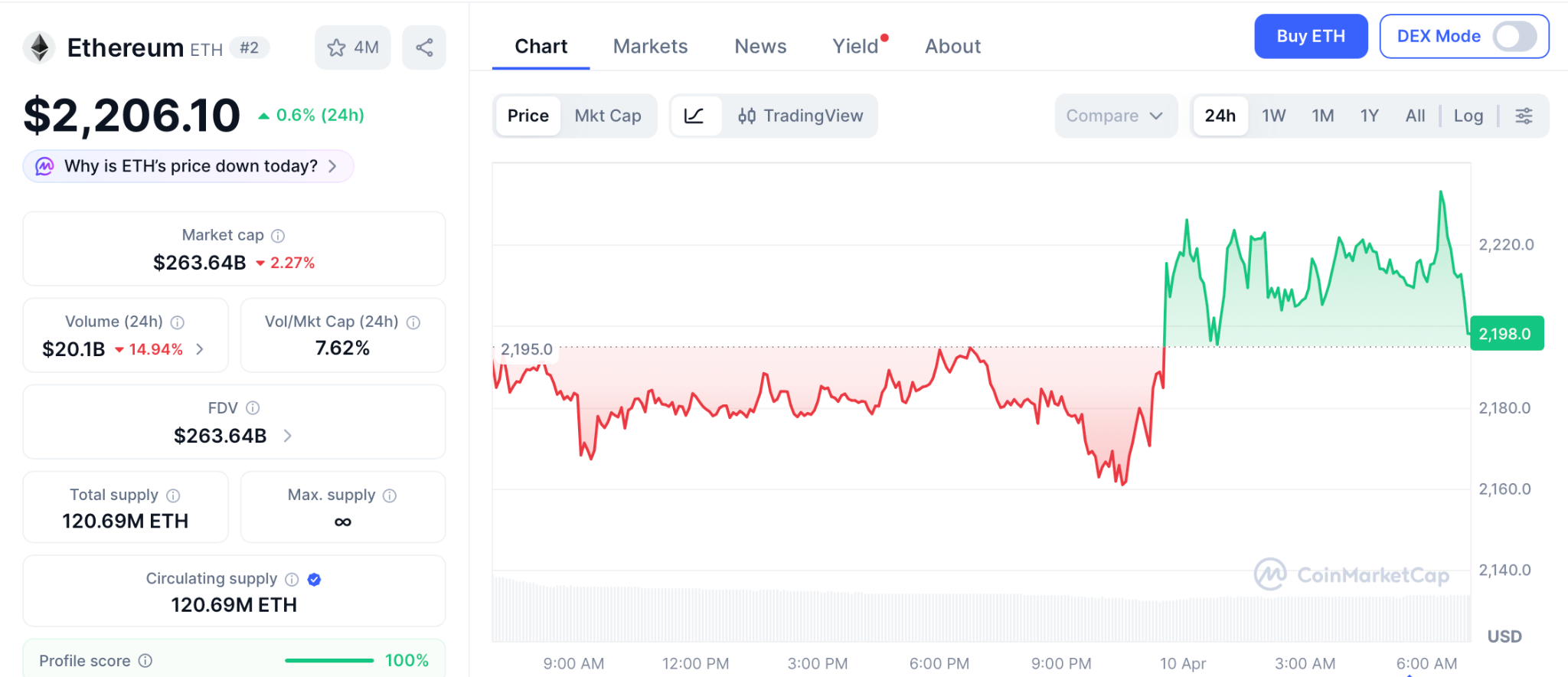The image size is (1568, 677).
Task: Open the Yield tab
Action: pos(855,47)
